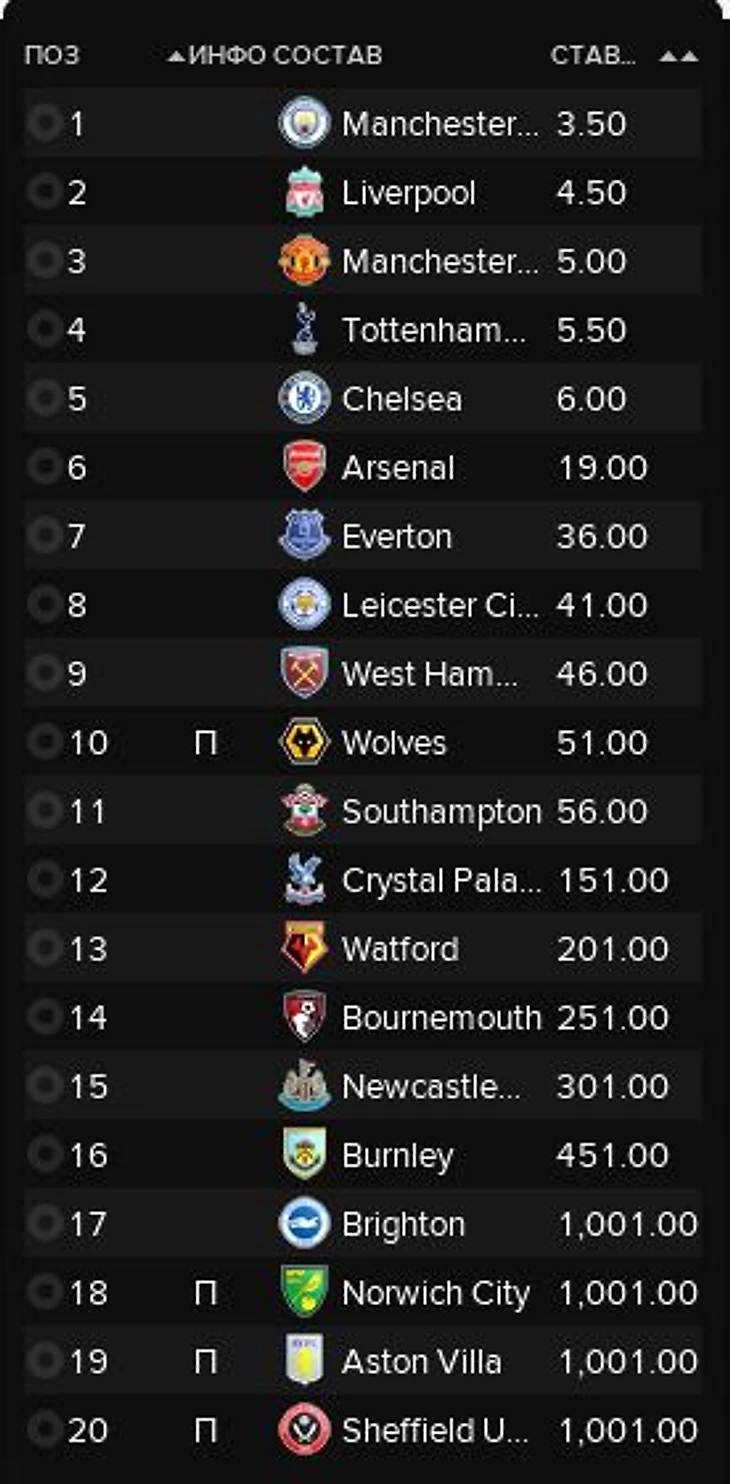Open the Southampton team name link
The width and height of the screenshot is (730, 1484).
(441, 812)
